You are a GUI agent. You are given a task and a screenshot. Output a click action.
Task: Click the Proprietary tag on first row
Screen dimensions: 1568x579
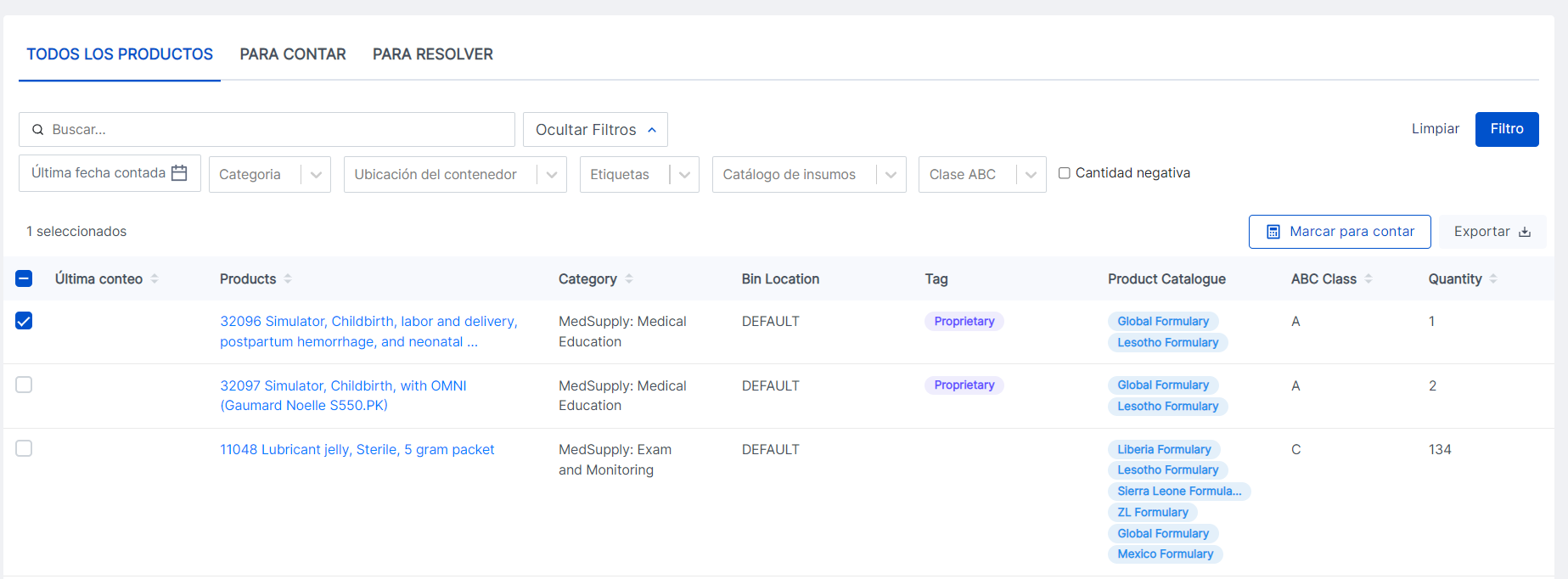pos(964,321)
